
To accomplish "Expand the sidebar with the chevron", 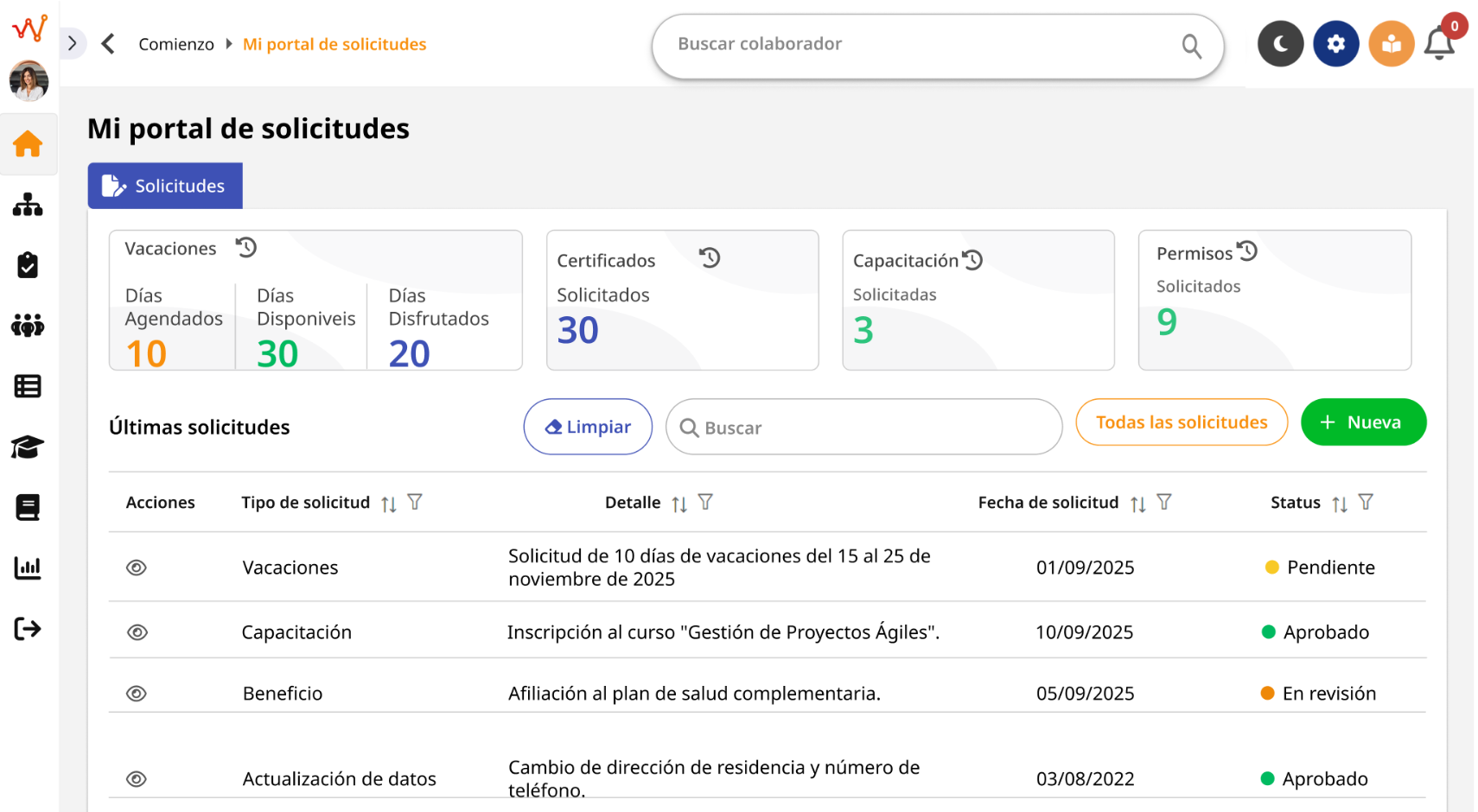I will 73,43.
